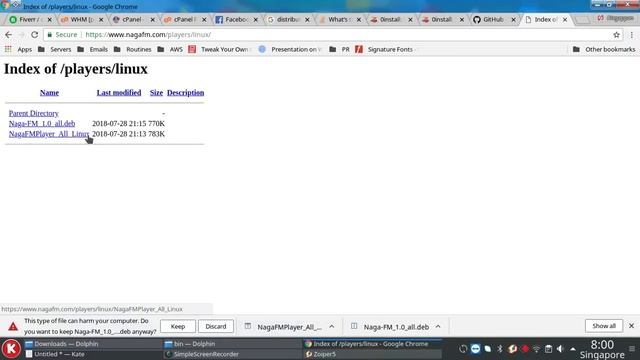640x360 pixels.
Task: Sort listing by Name column
Action: (x=49, y=93)
